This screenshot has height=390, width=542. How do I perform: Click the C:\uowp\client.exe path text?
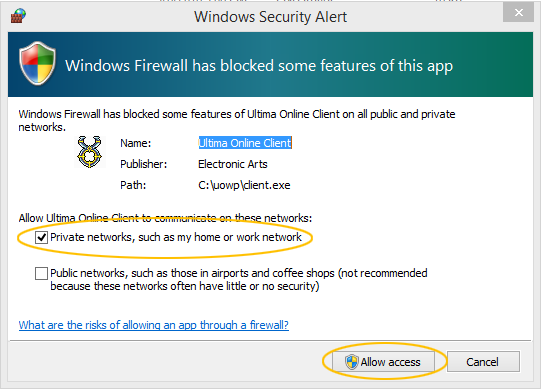click(244, 185)
